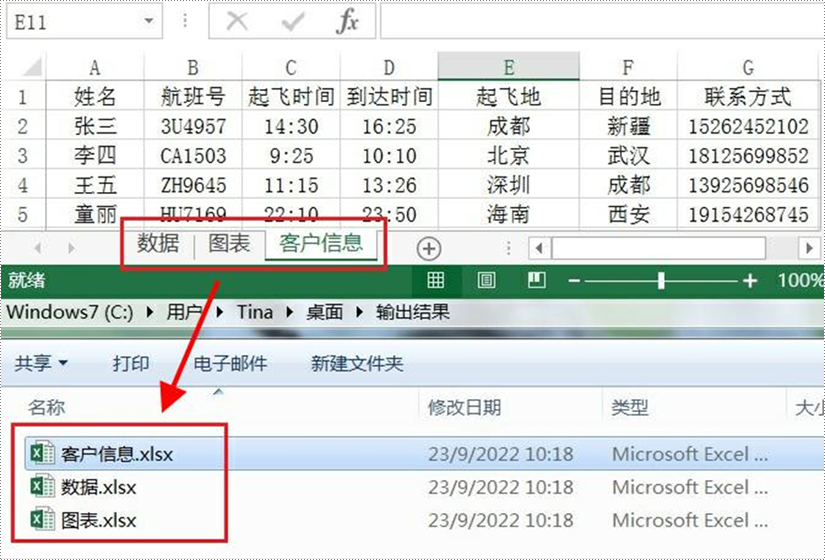
Task: Select column E header
Action: (508, 66)
